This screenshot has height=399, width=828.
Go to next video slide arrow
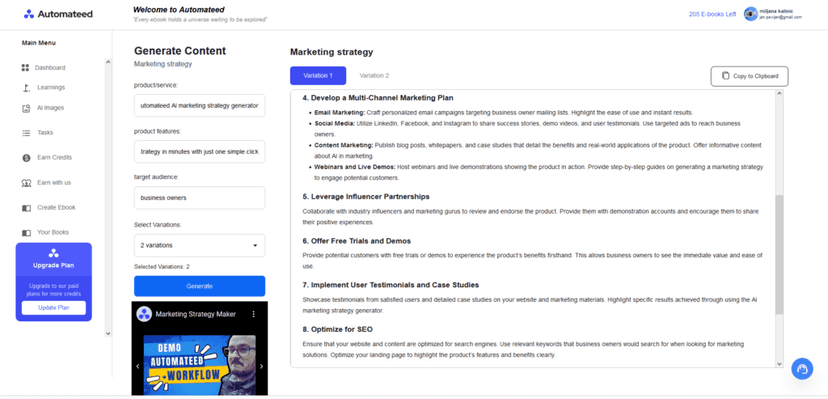[x=261, y=366]
